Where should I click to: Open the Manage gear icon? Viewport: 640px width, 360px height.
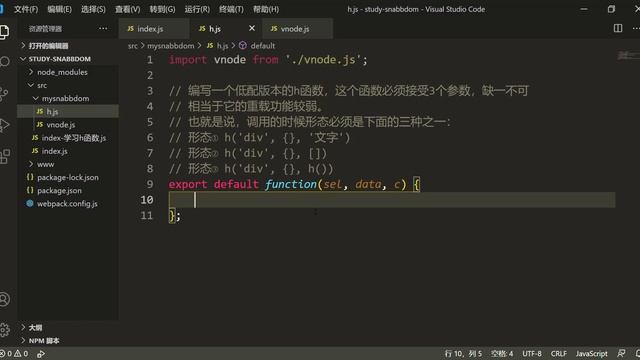click(4, 329)
